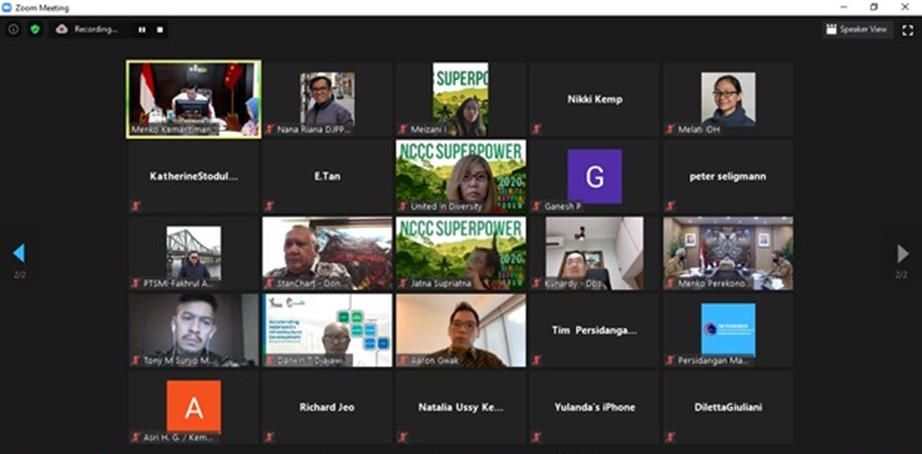Select the active speaker Menko Kemaritiman tile
Image resolution: width=922 pixels, height=454 pixels.
pyautogui.click(x=193, y=98)
